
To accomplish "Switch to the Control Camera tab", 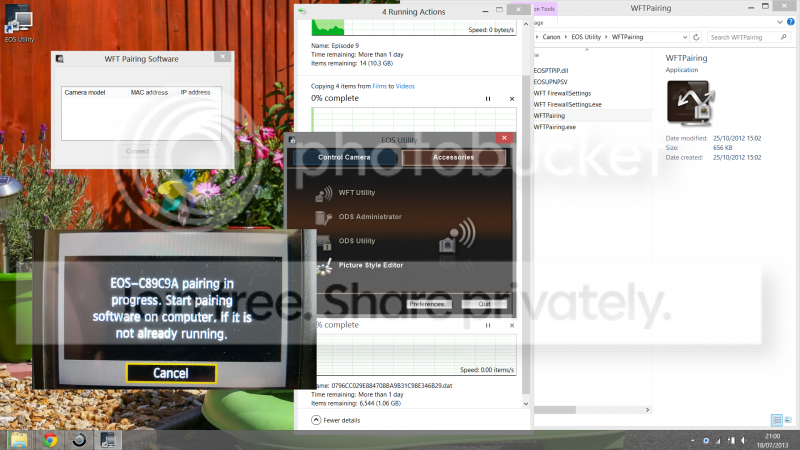I will 344,157.
